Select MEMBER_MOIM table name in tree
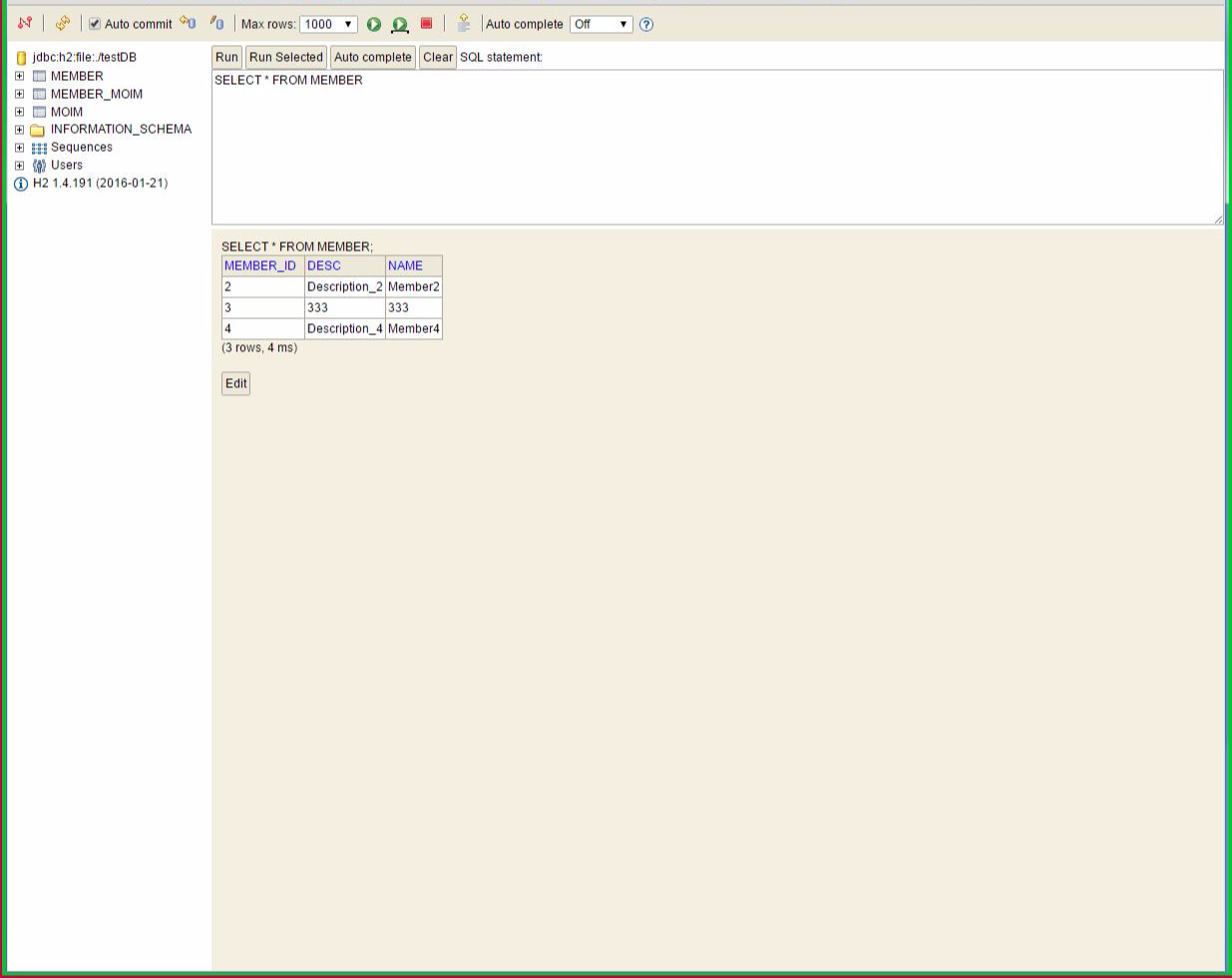Image resolution: width=1232 pixels, height=978 pixels. 97,94
